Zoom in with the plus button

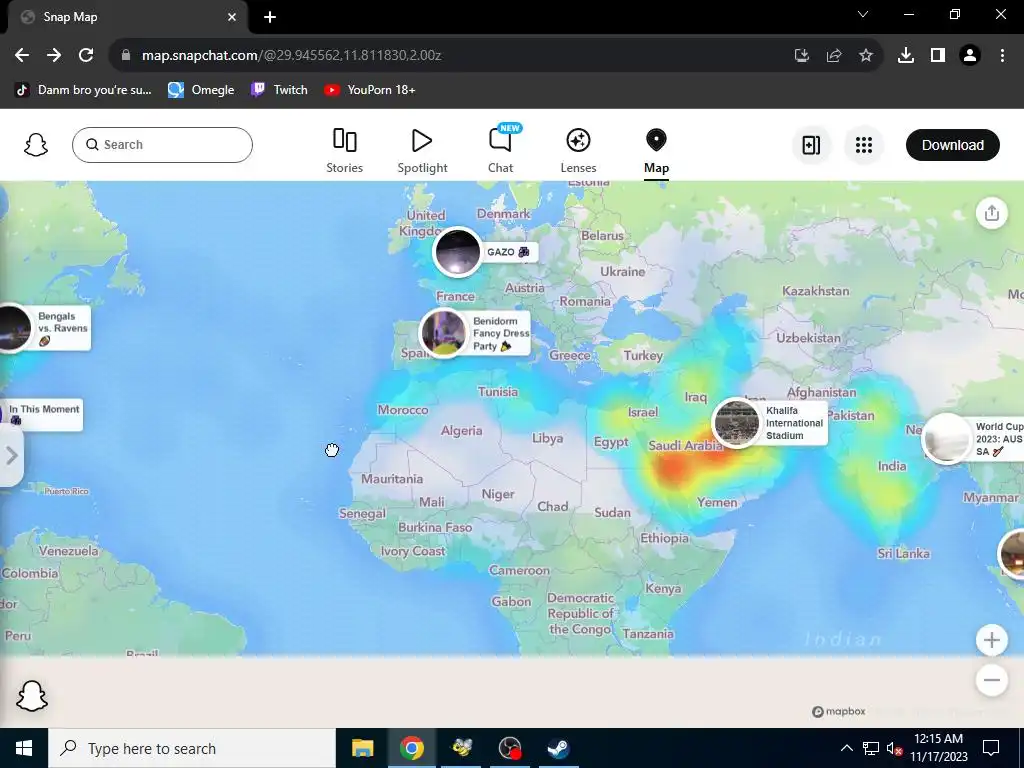tap(991, 640)
